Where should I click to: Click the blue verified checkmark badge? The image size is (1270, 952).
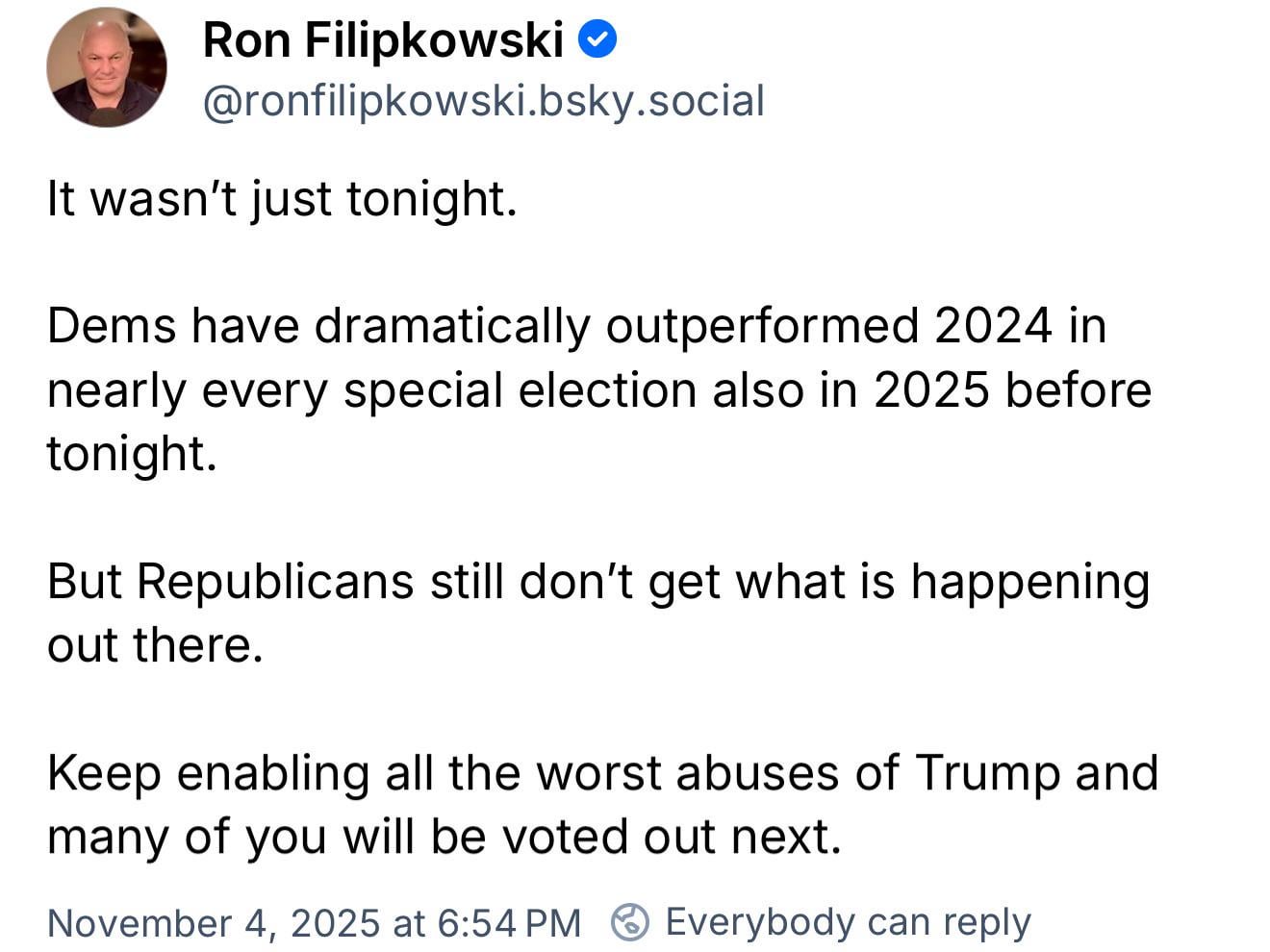coord(597,40)
